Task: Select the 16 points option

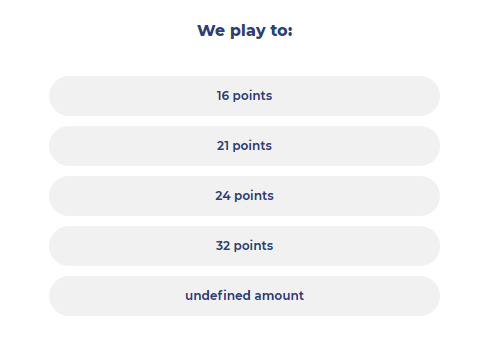Action: (244, 96)
